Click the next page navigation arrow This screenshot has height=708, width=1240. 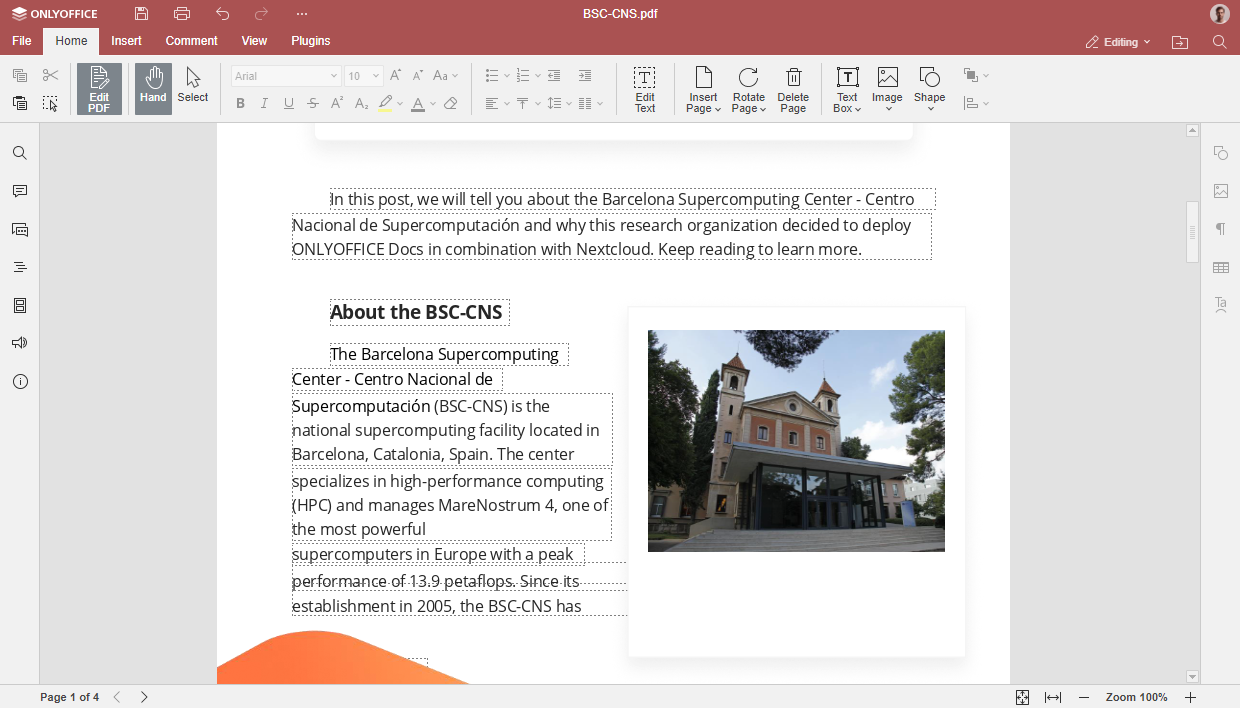click(144, 697)
